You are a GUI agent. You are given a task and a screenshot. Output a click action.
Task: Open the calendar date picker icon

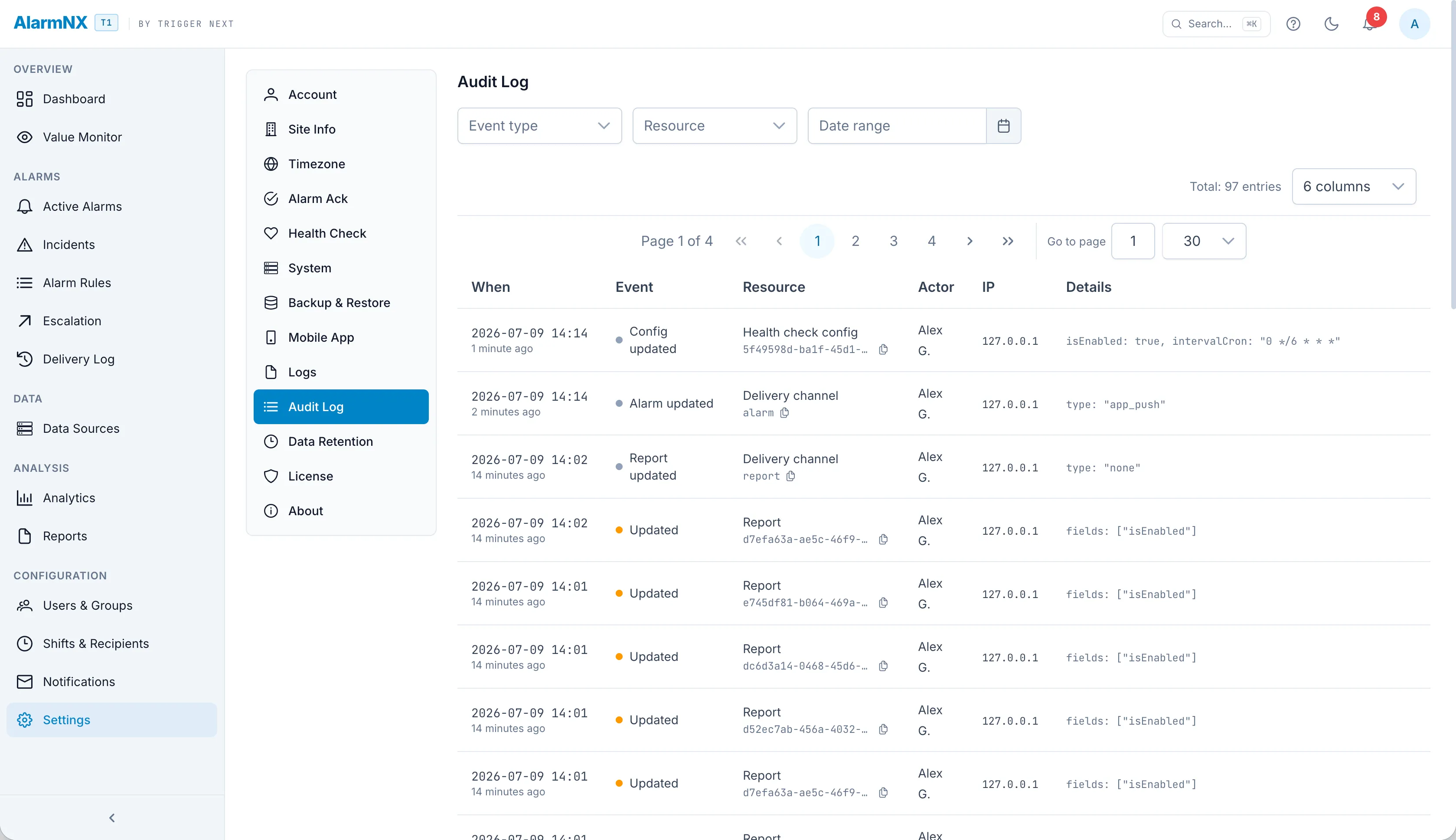tap(1003, 126)
